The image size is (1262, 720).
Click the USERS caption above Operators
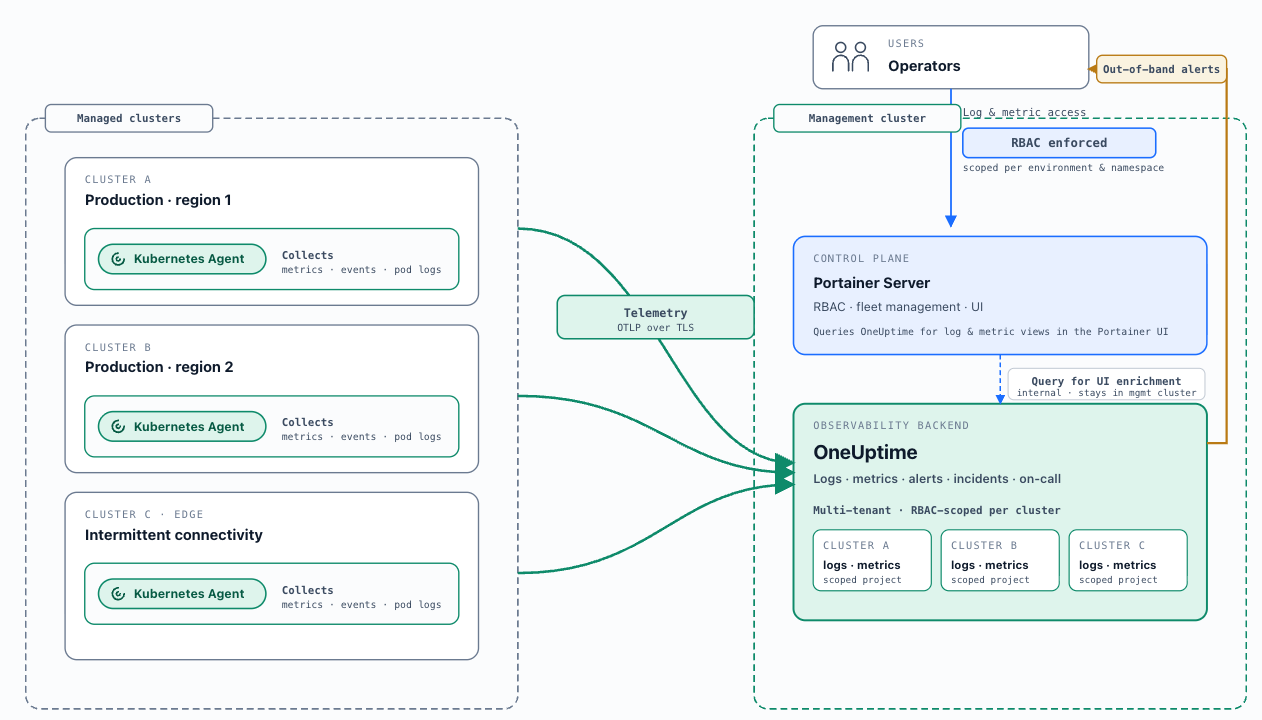tap(906, 44)
